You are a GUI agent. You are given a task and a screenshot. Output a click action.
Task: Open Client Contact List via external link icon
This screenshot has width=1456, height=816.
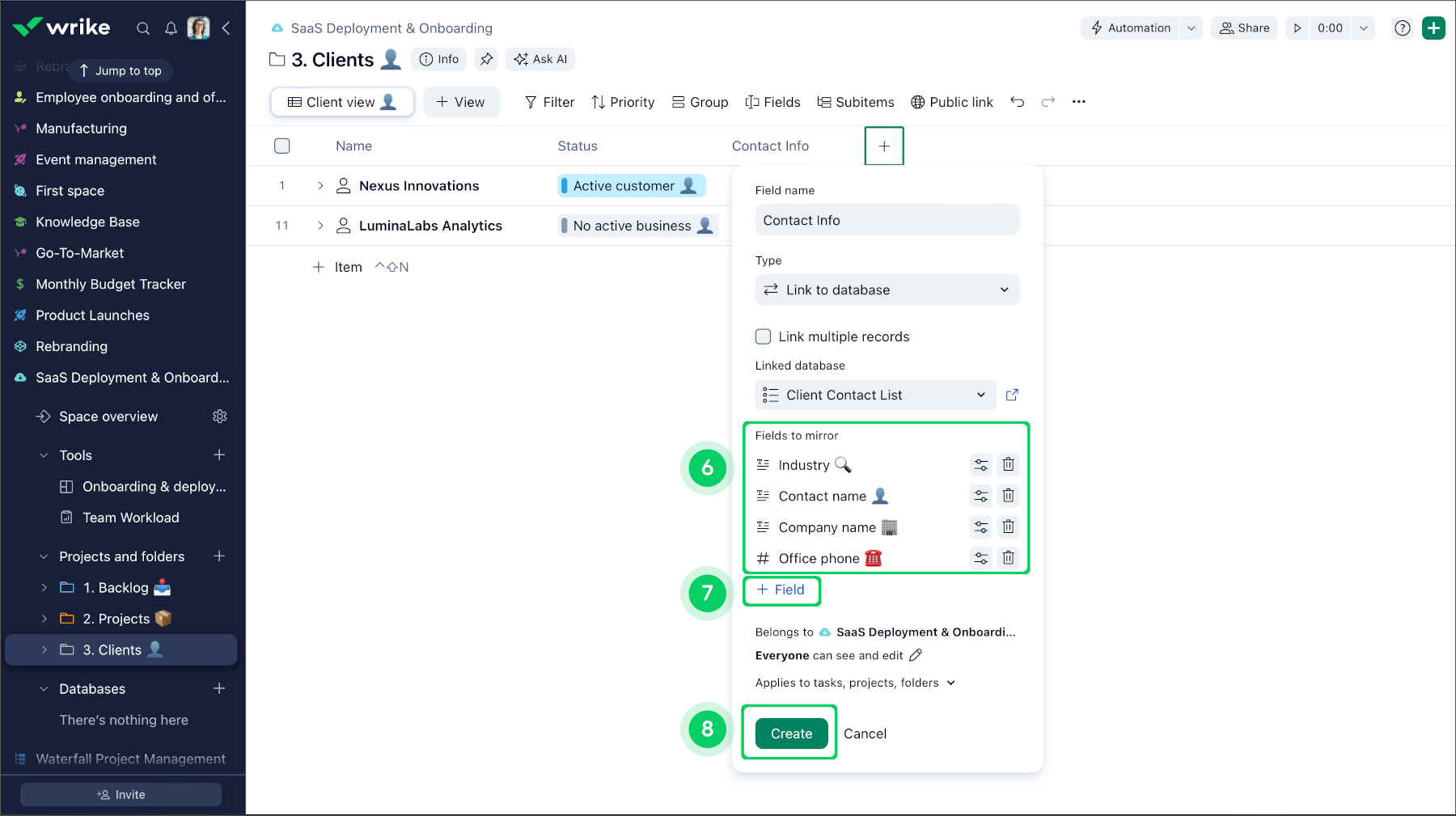[1012, 395]
